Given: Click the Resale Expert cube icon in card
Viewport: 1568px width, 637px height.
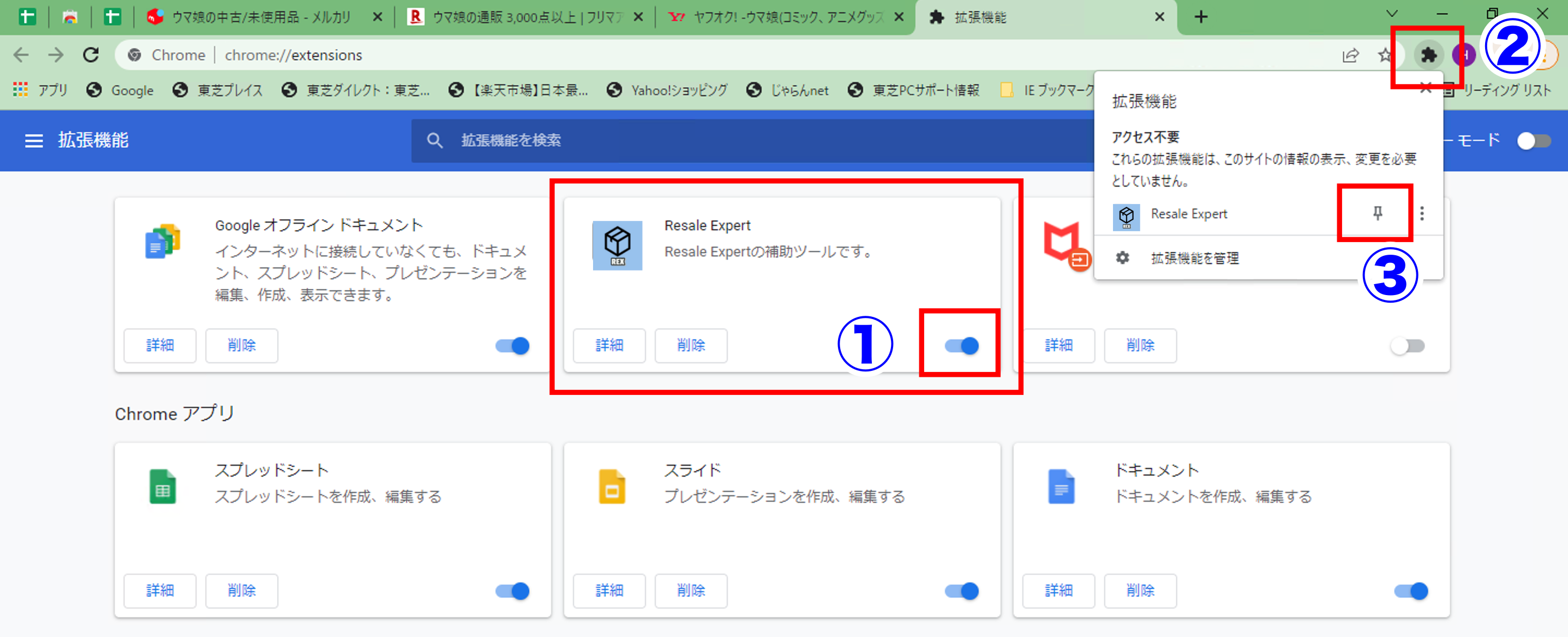Looking at the screenshot, I should (x=617, y=245).
